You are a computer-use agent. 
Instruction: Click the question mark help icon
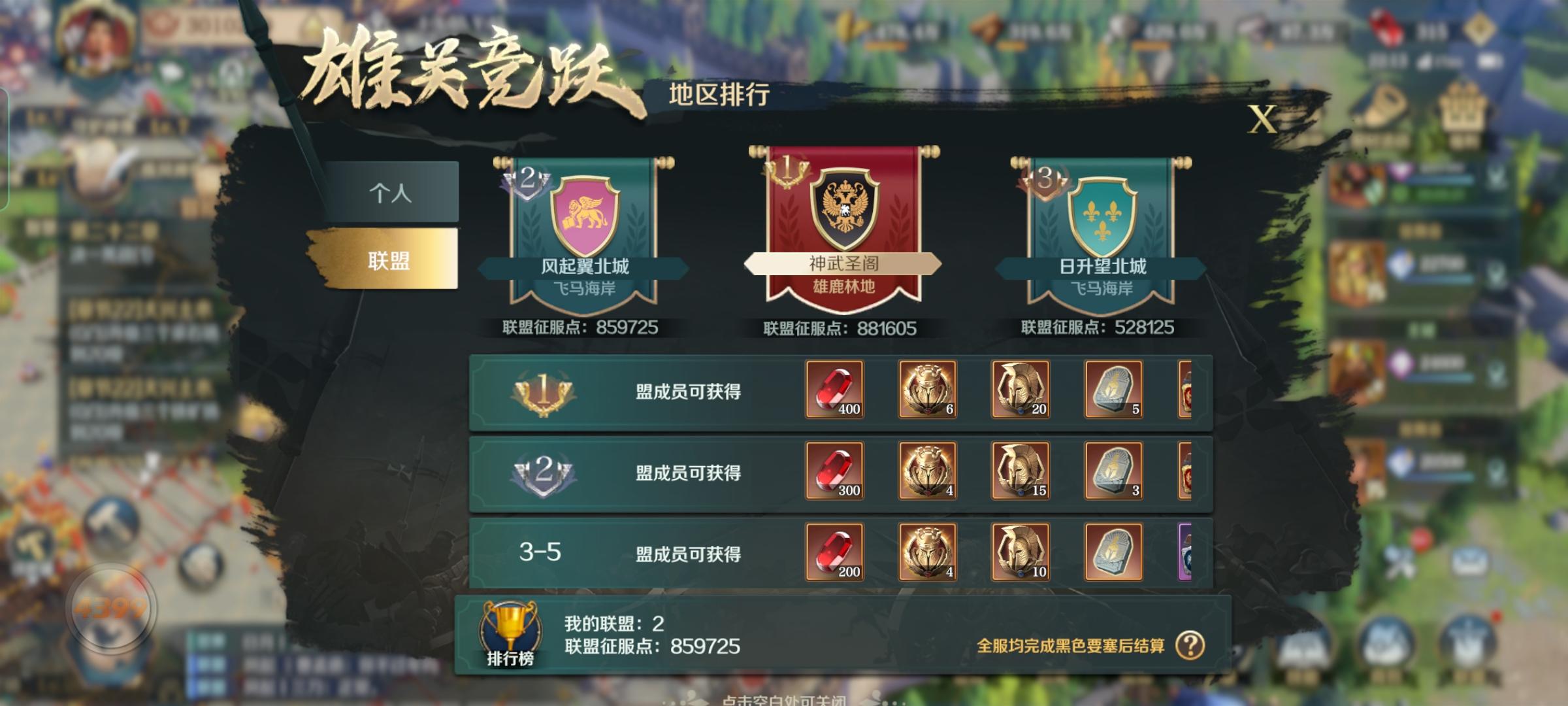pyautogui.click(x=1190, y=646)
